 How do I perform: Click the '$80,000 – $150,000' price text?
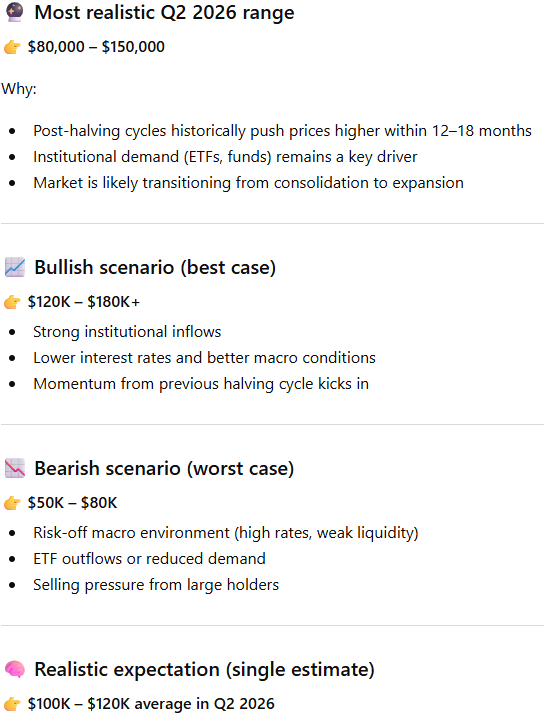96,47
